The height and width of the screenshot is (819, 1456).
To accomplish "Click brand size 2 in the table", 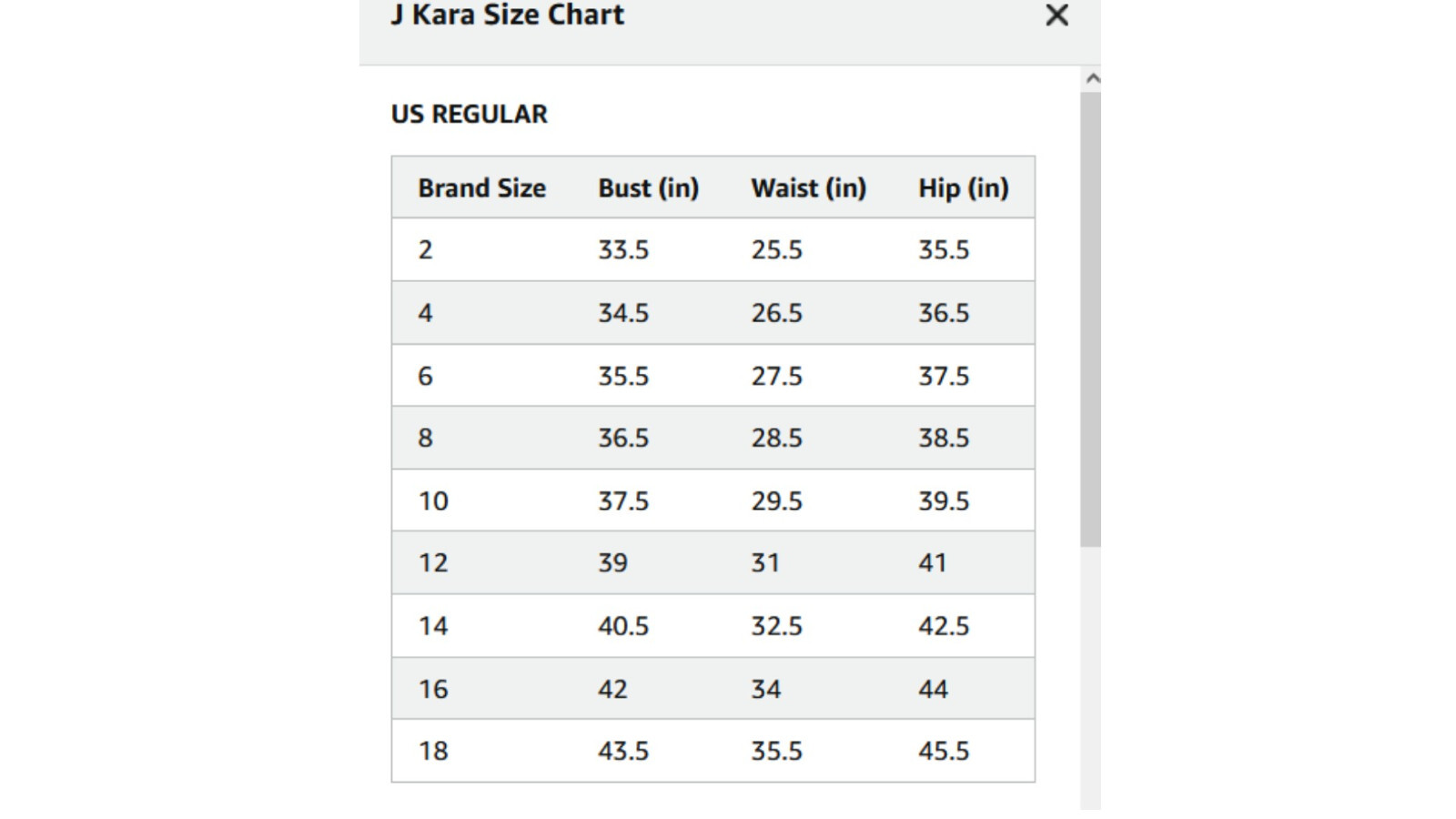I will (x=425, y=250).
